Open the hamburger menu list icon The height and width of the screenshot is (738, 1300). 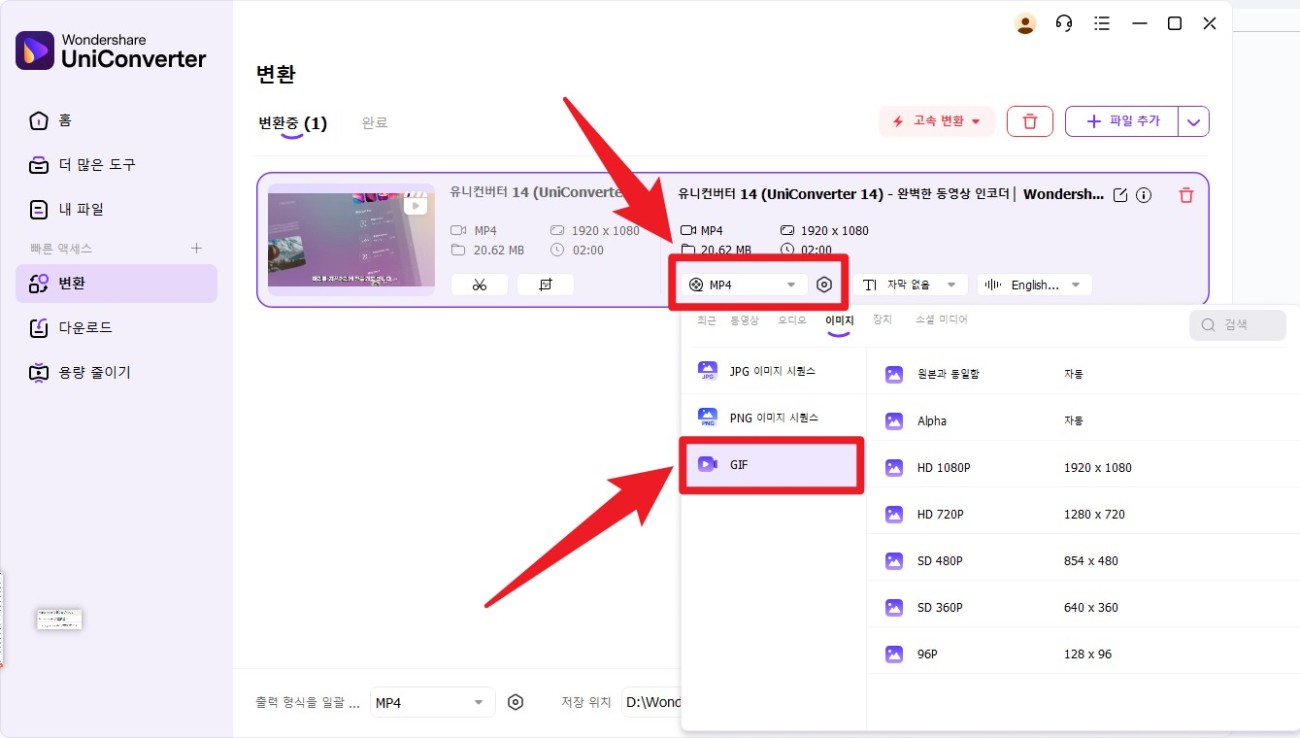point(1102,24)
